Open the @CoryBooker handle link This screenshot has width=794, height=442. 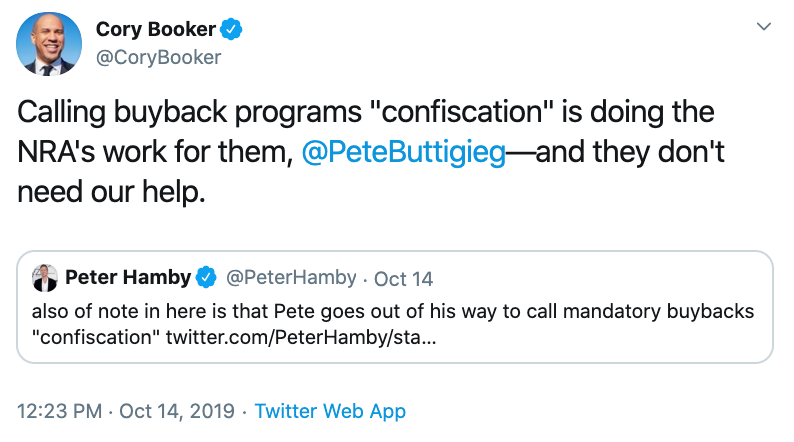(x=158, y=57)
